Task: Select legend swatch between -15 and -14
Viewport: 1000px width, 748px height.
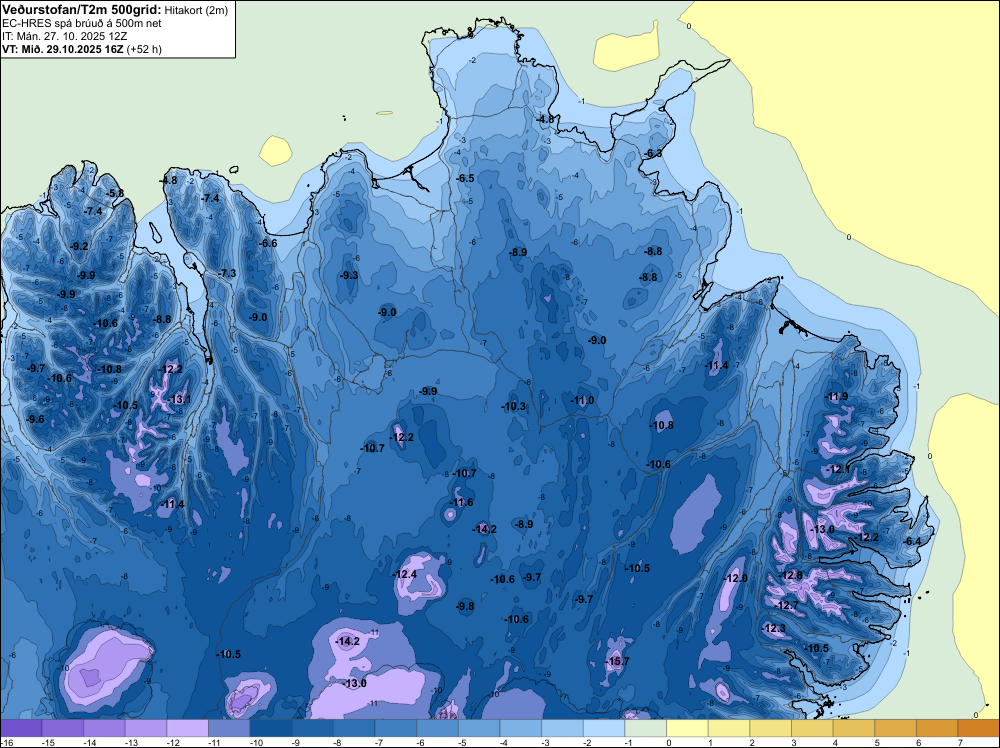Action: (62, 728)
